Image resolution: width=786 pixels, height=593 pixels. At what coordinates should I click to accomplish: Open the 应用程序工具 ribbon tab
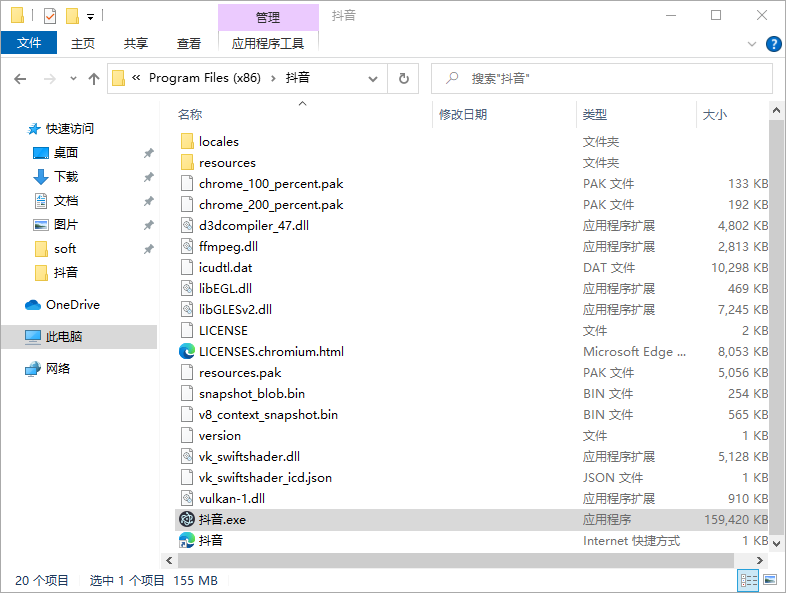268,44
